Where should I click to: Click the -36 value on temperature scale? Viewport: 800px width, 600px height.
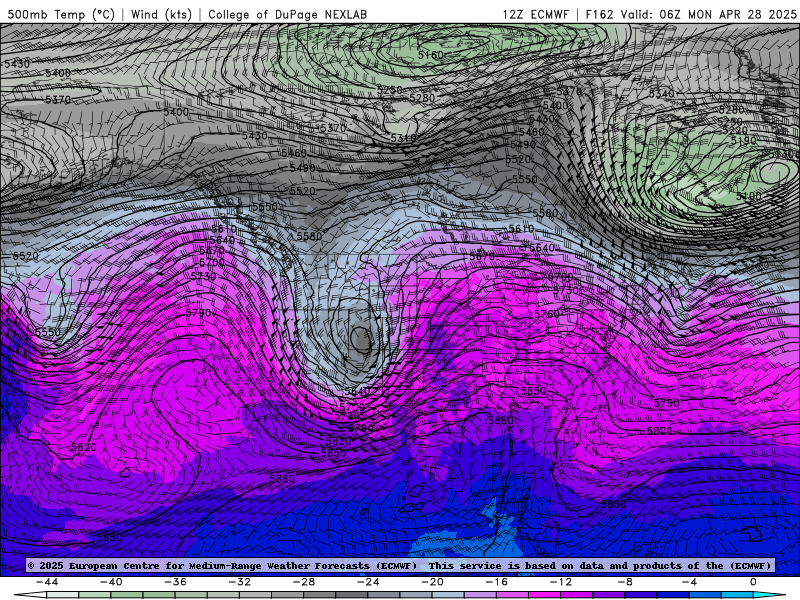coord(176,582)
